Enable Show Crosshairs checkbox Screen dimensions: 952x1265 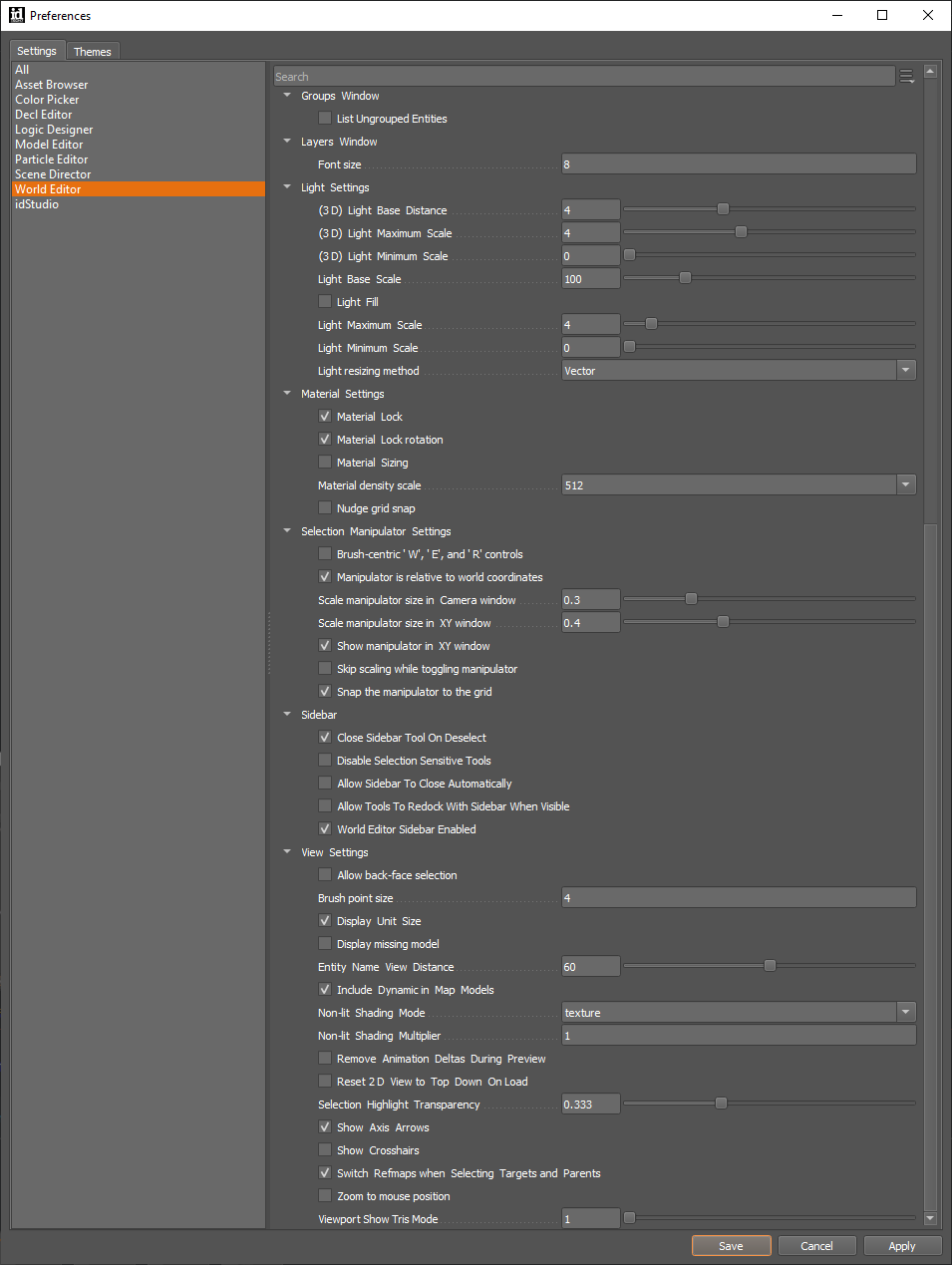point(325,1149)
